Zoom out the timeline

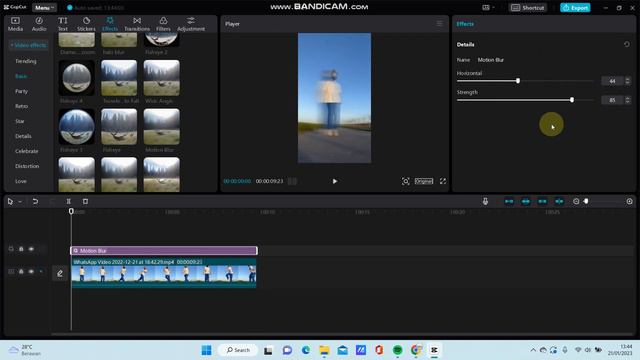click(576, 201)
